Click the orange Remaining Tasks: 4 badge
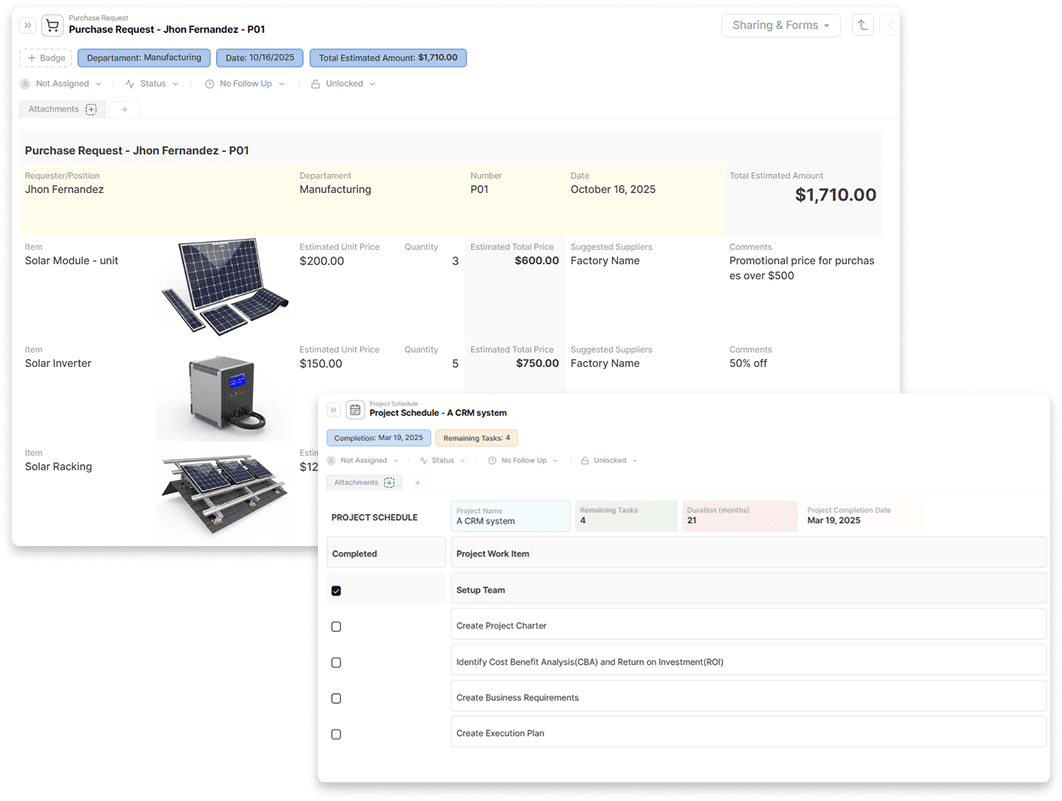 (476, 438)
